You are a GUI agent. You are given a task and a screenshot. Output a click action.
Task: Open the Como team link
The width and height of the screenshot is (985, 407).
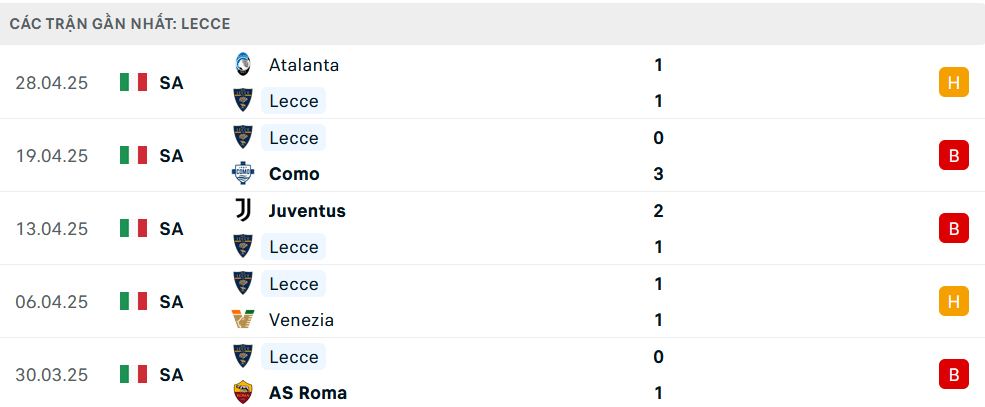tap(294, 174)
